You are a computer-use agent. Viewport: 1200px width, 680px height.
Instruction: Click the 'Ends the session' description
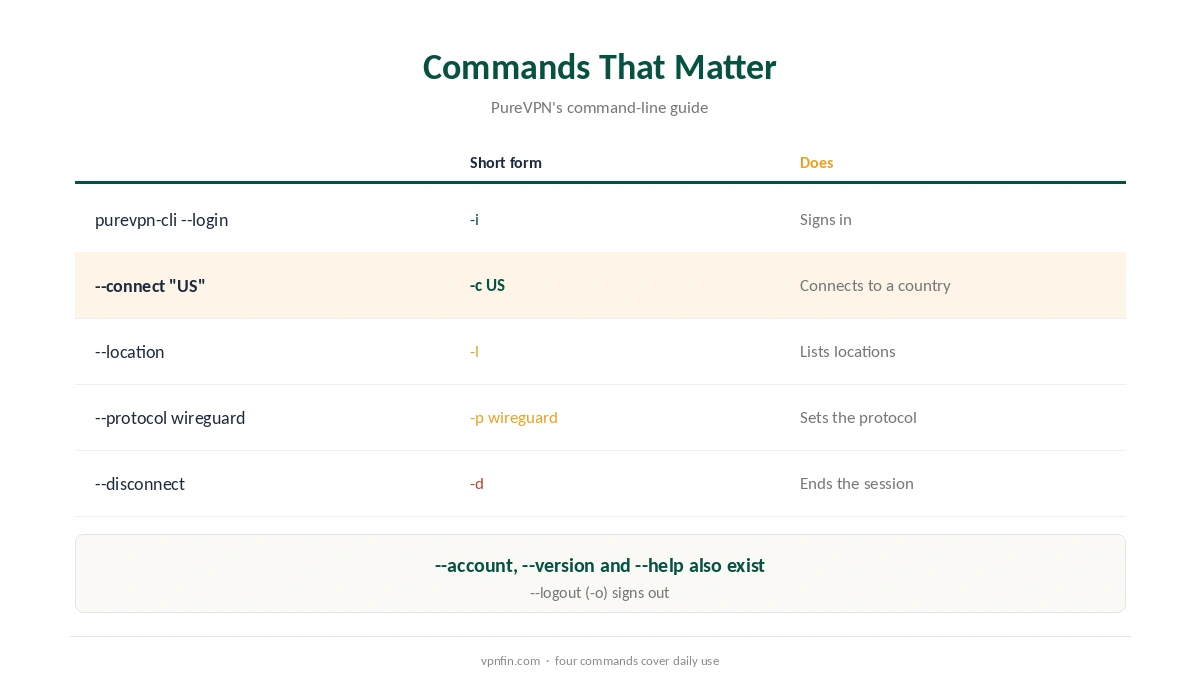pyautogui.click(x=856, y=483)
